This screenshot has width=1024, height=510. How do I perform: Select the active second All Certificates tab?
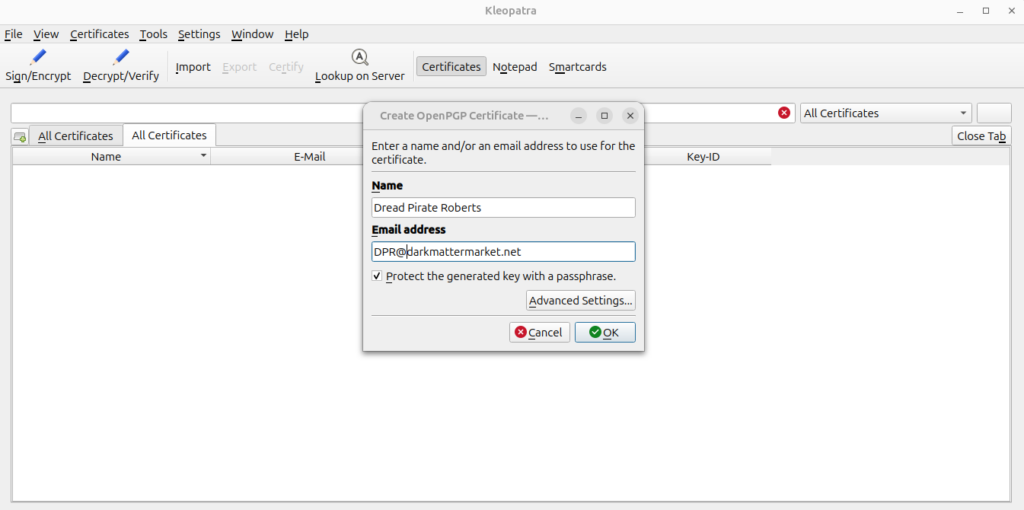click(x=169, y=135)
